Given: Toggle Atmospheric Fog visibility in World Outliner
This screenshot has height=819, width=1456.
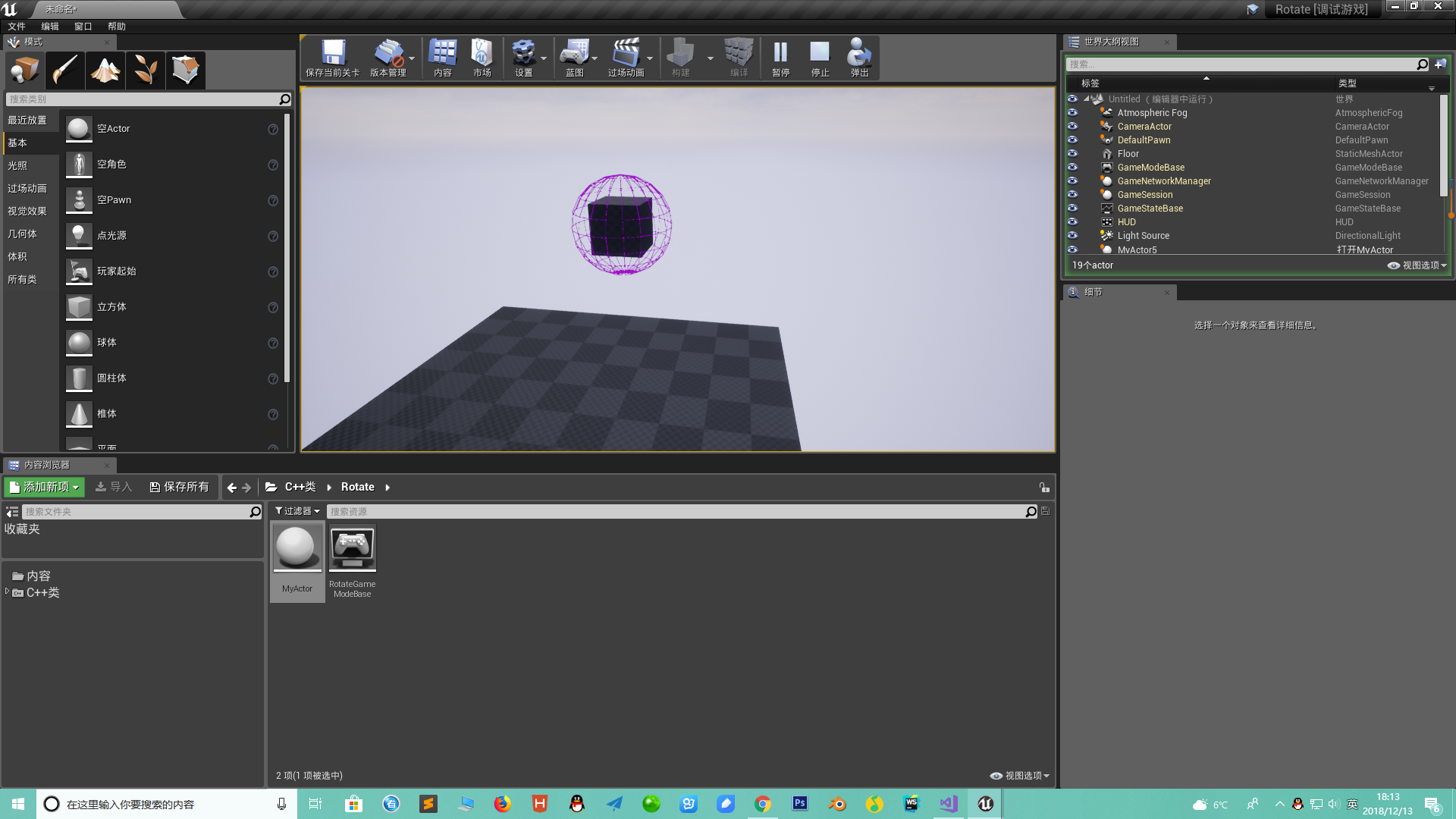Looking at the screenshot, I should [x=1073, y=112].
